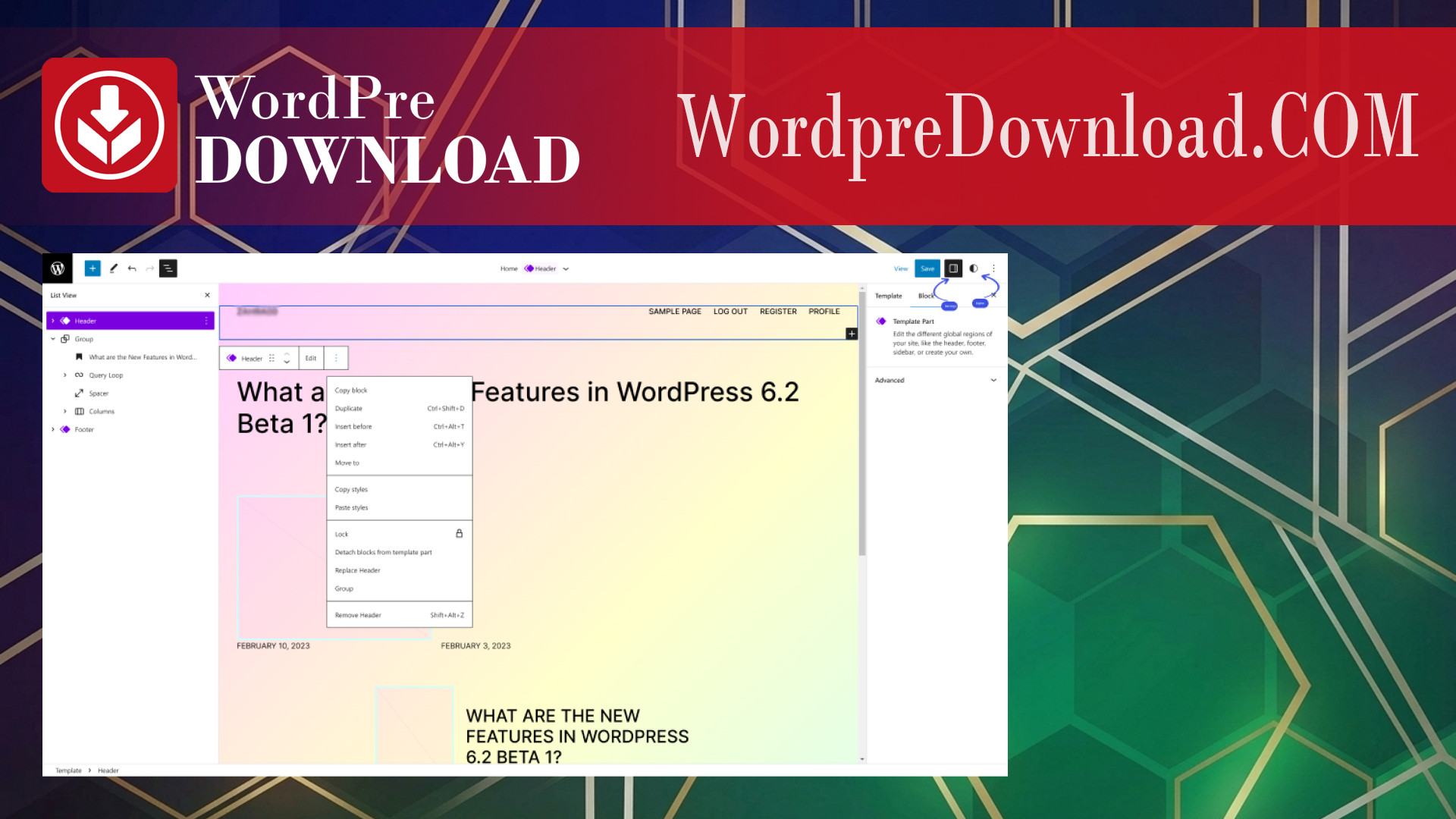Choose Paste styles from the menu

pos(400,508)
